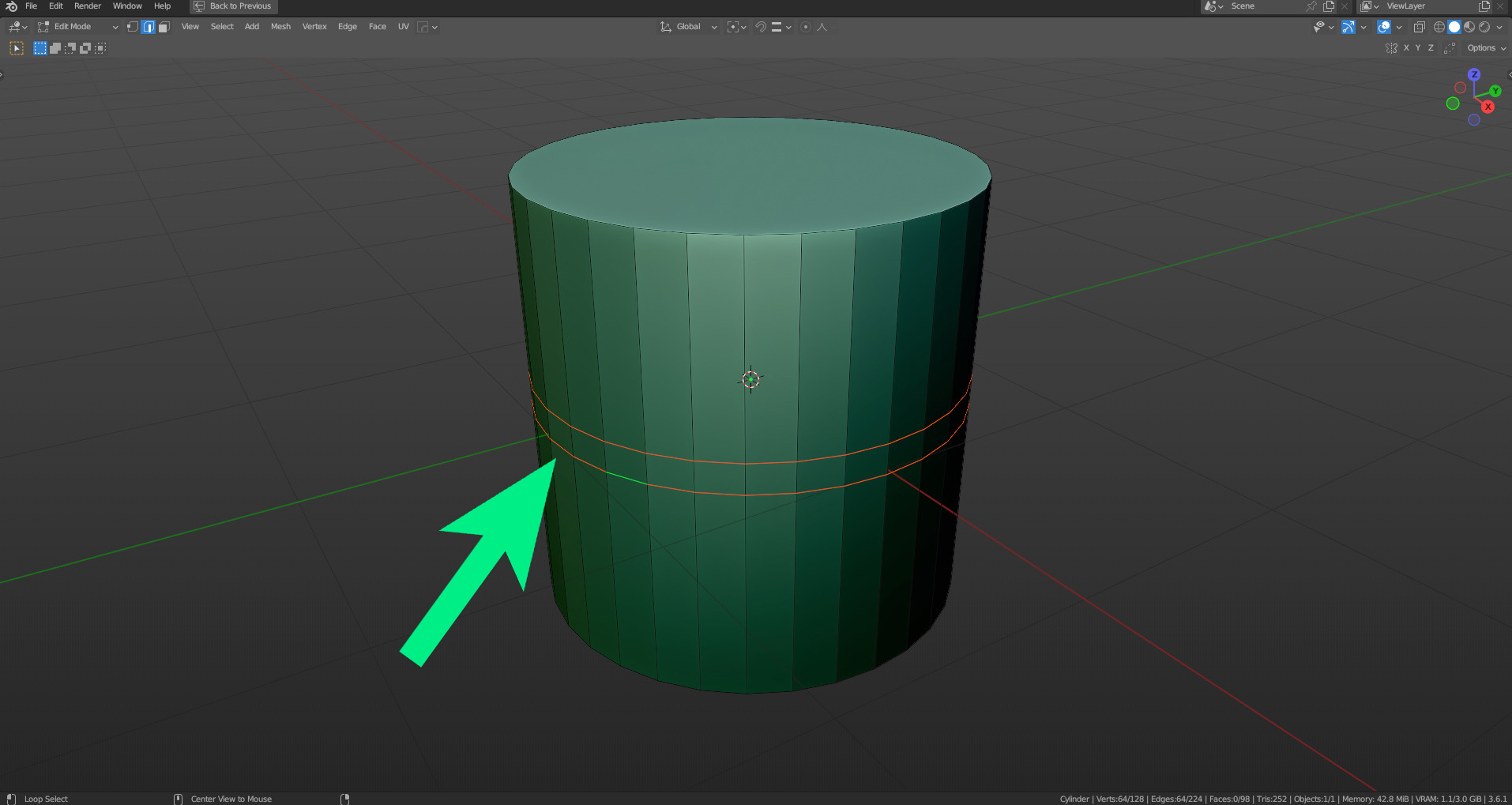Click the Z axis on navigation gizmo
The height and width of the screenshot is (805, 1512).
pyautogui.click(x=1474, y=74)
